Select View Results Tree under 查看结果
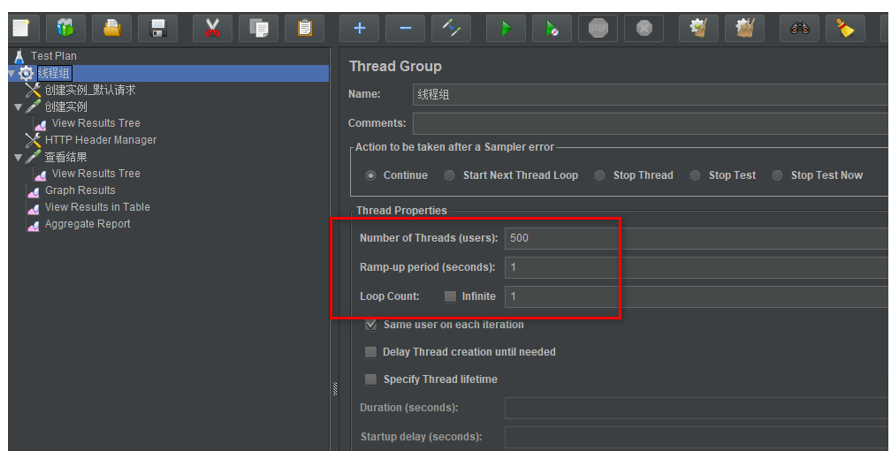 click(96, 173)
